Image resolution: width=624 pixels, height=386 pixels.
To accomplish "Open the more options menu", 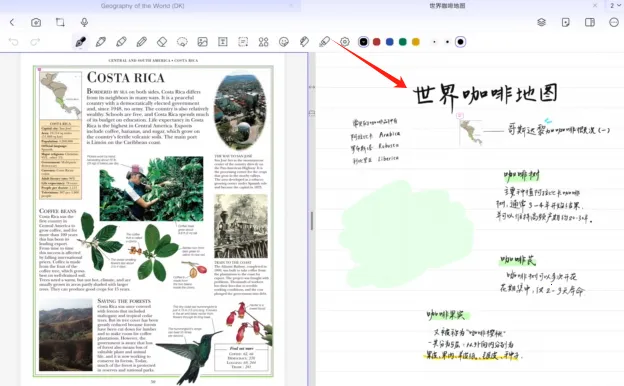I will pos(614,22).
